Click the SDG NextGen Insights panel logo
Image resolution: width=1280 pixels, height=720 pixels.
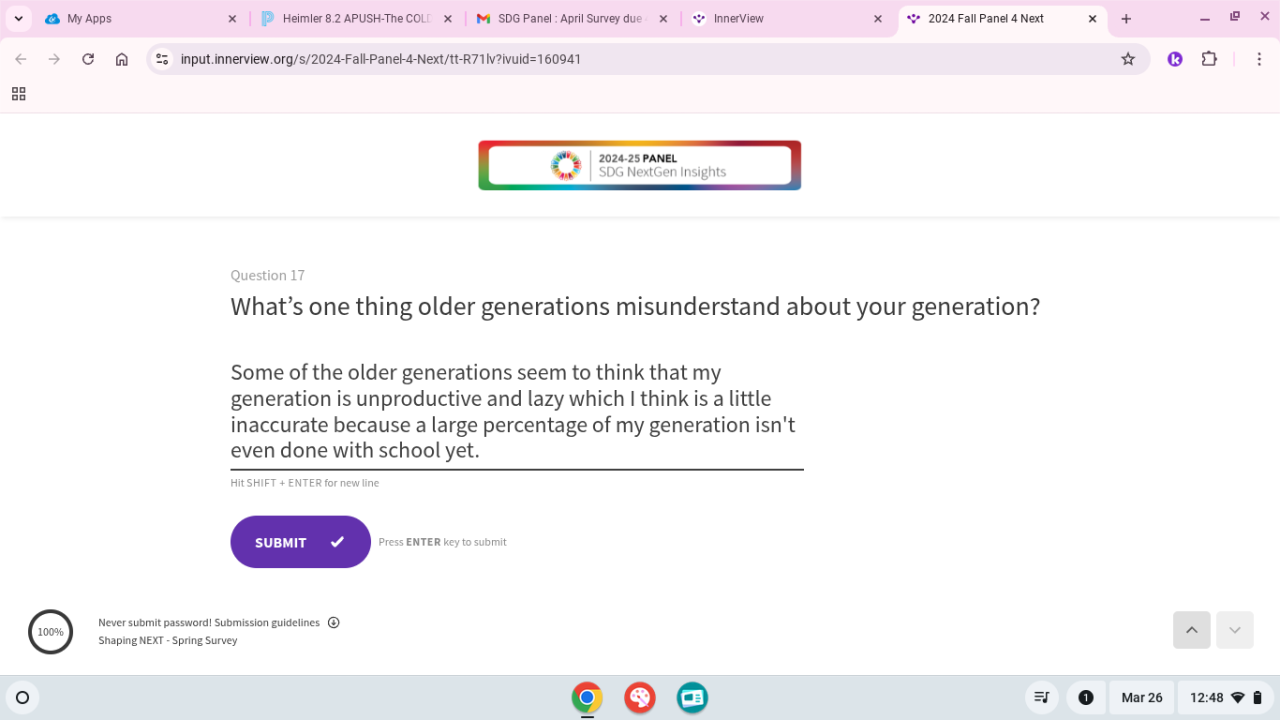640,165
